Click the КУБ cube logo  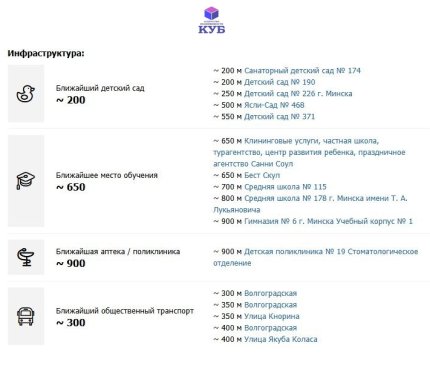coord(212,20)
